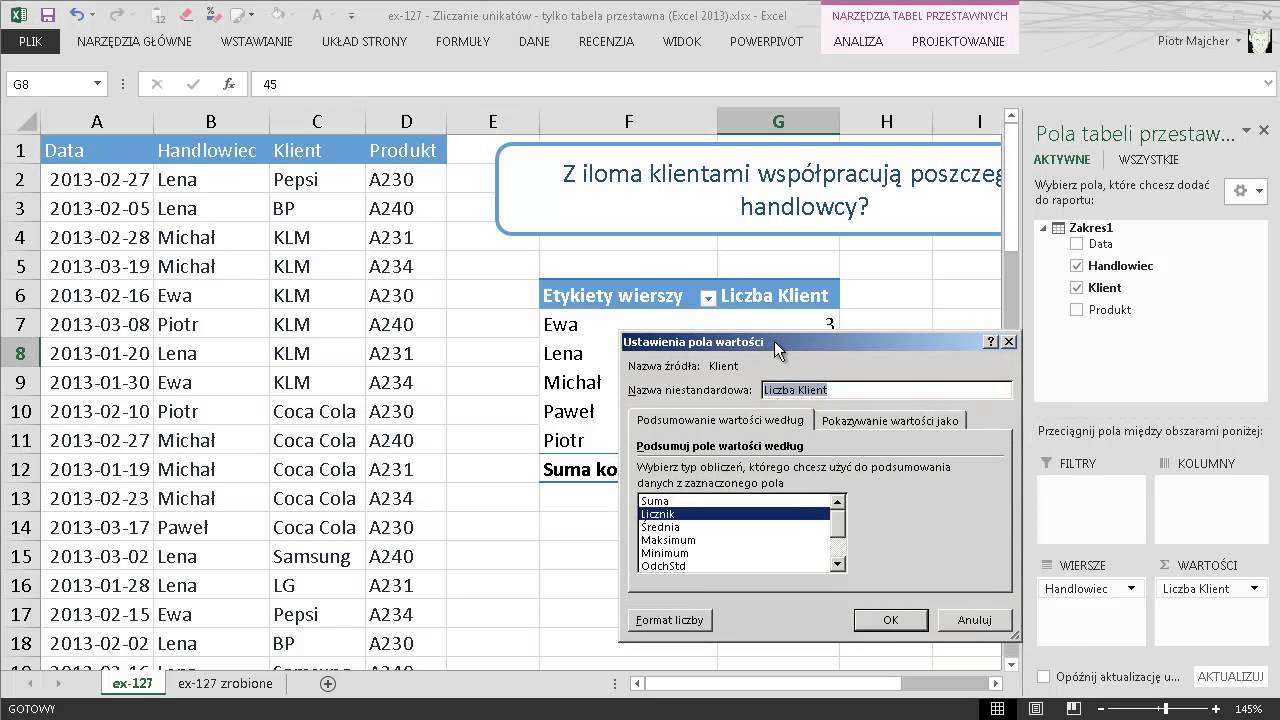Close the Pola tabeli przestawnej pane
1280x720 pixels.
click(x=1266, y=131)
